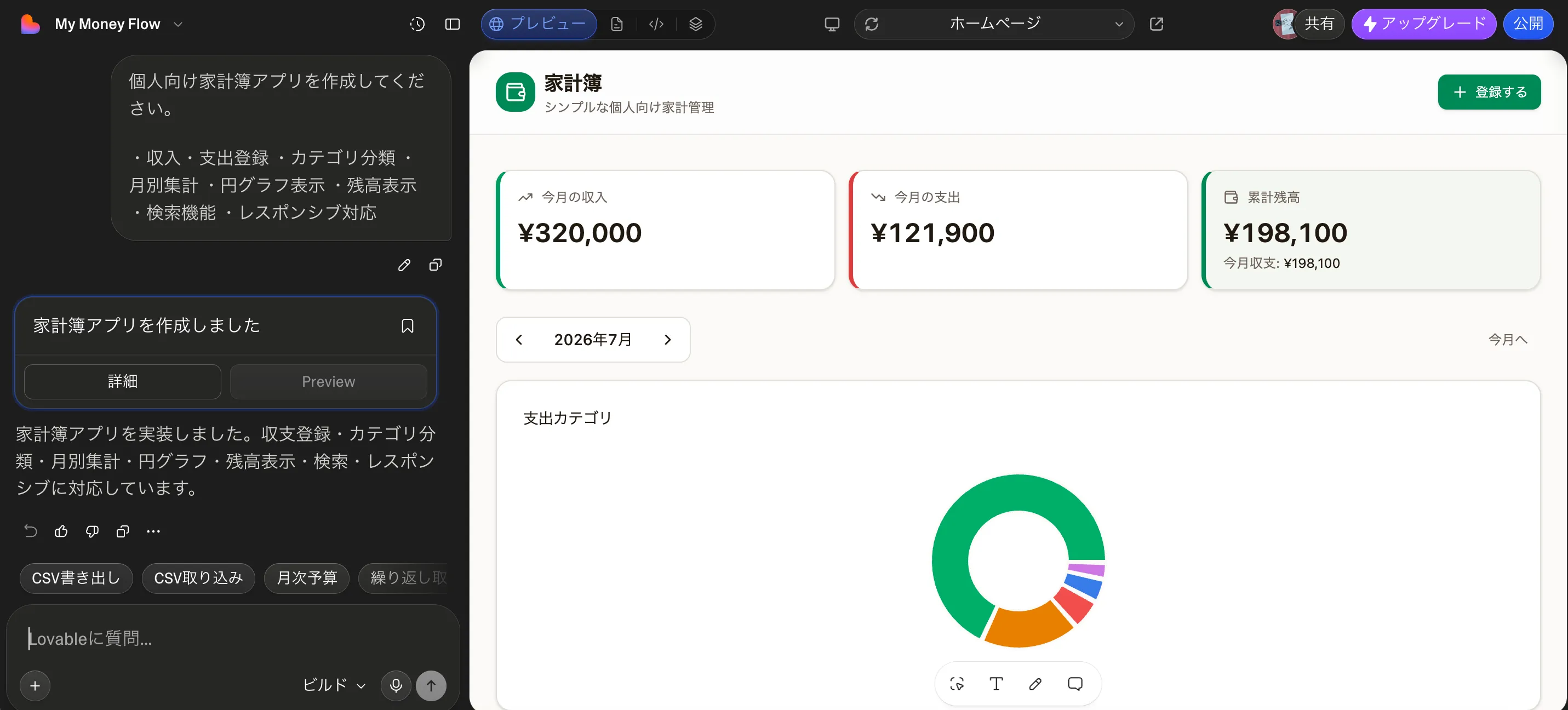Click the 登録する button
Screen dimensions: 1568x710
[x=1489, y=92]
